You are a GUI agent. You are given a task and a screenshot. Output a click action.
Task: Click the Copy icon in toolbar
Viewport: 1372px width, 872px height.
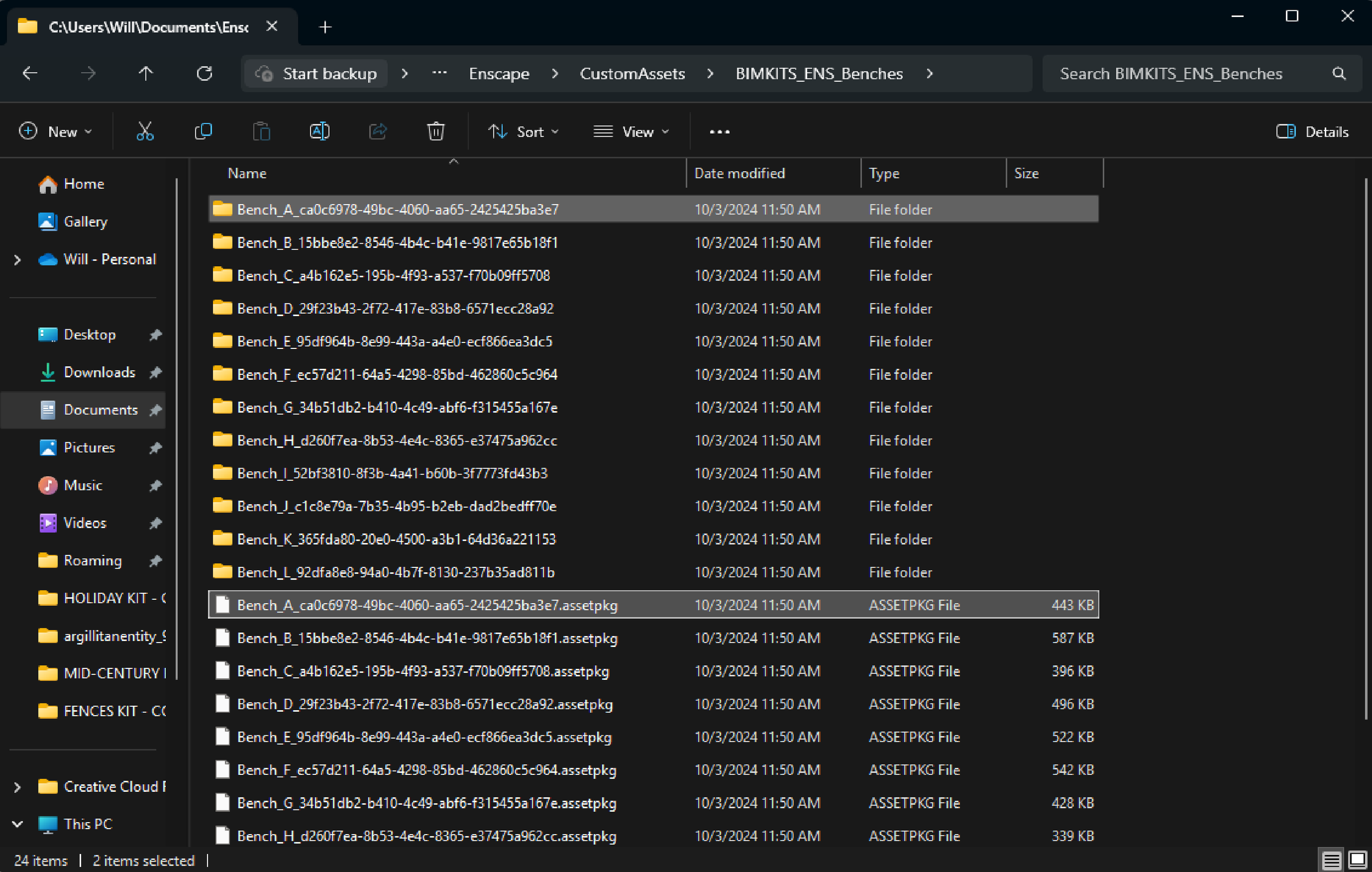pyautogui.click(x=203, y=132)
